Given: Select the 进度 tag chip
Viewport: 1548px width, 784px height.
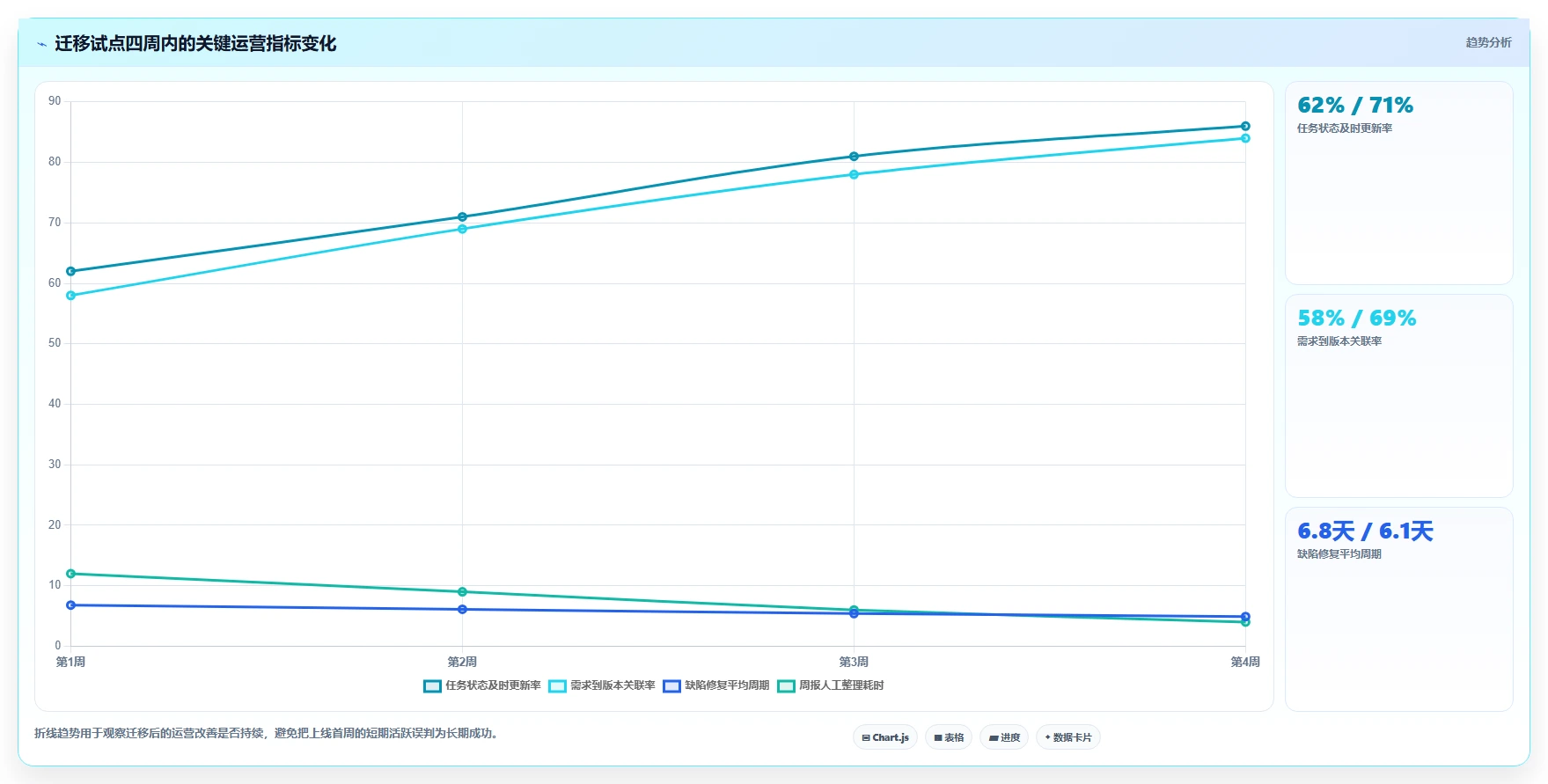Looking at the screenshot, I should pos(1004,737).
